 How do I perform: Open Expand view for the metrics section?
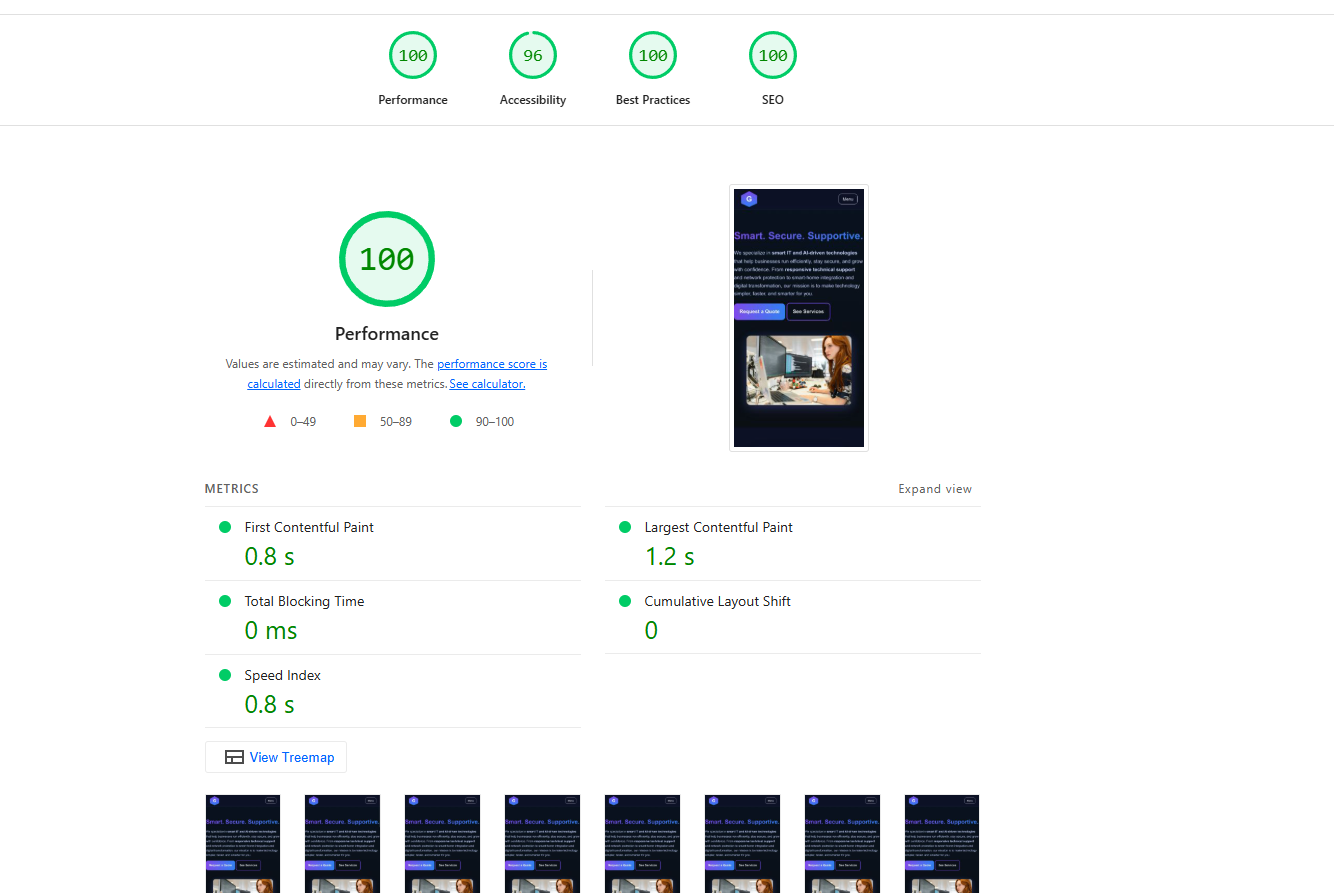(935, 488)
